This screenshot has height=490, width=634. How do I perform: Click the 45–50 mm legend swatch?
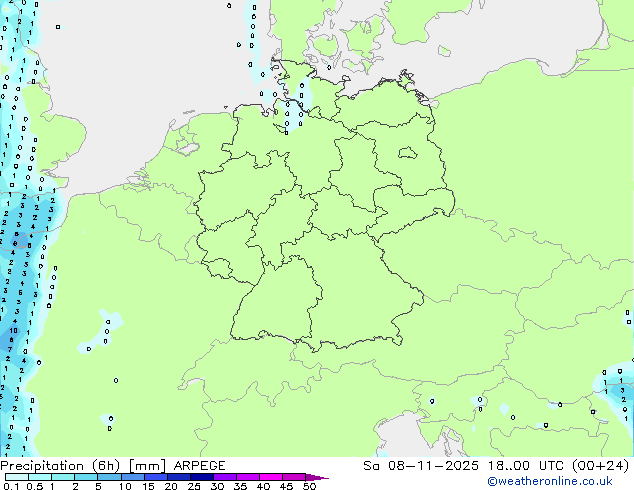point(294,477)
